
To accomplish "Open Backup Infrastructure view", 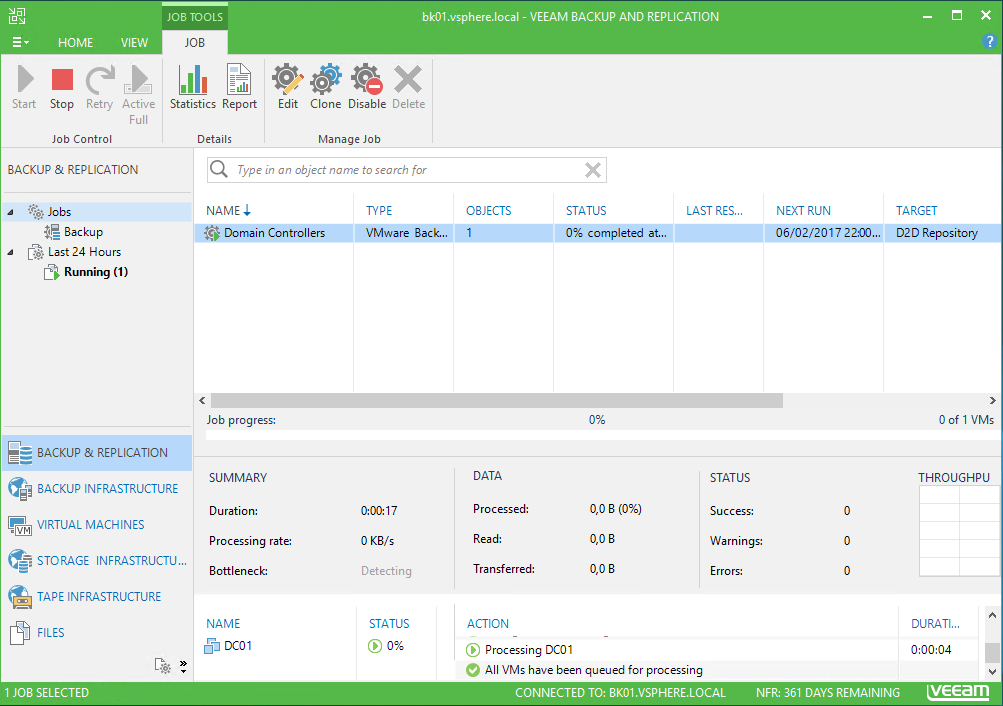I will pyautogui.click(x=97, y=489).
